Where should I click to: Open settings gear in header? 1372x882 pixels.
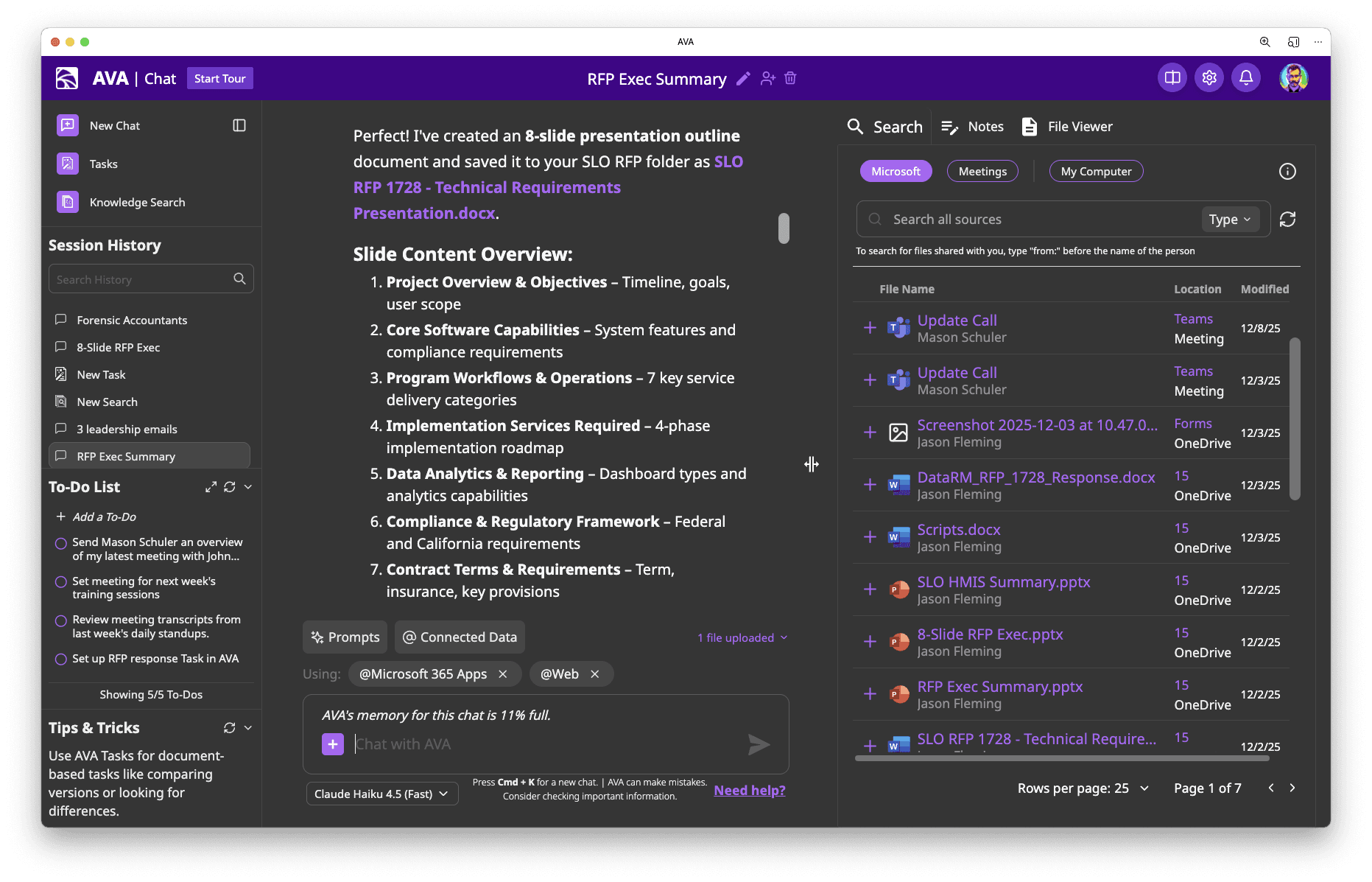(1209, 77)
